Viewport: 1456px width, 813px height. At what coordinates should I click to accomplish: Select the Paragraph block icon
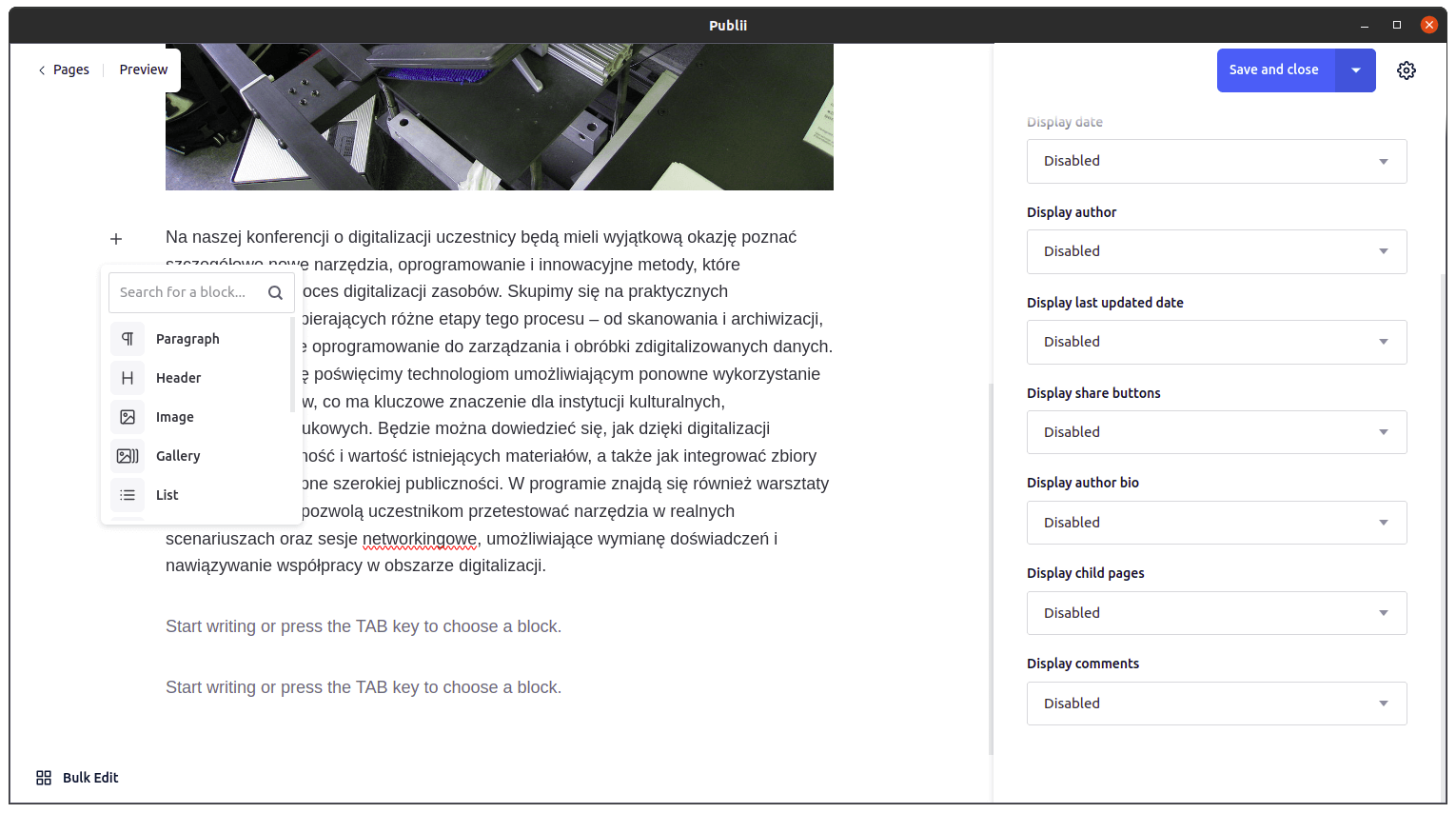128,339
